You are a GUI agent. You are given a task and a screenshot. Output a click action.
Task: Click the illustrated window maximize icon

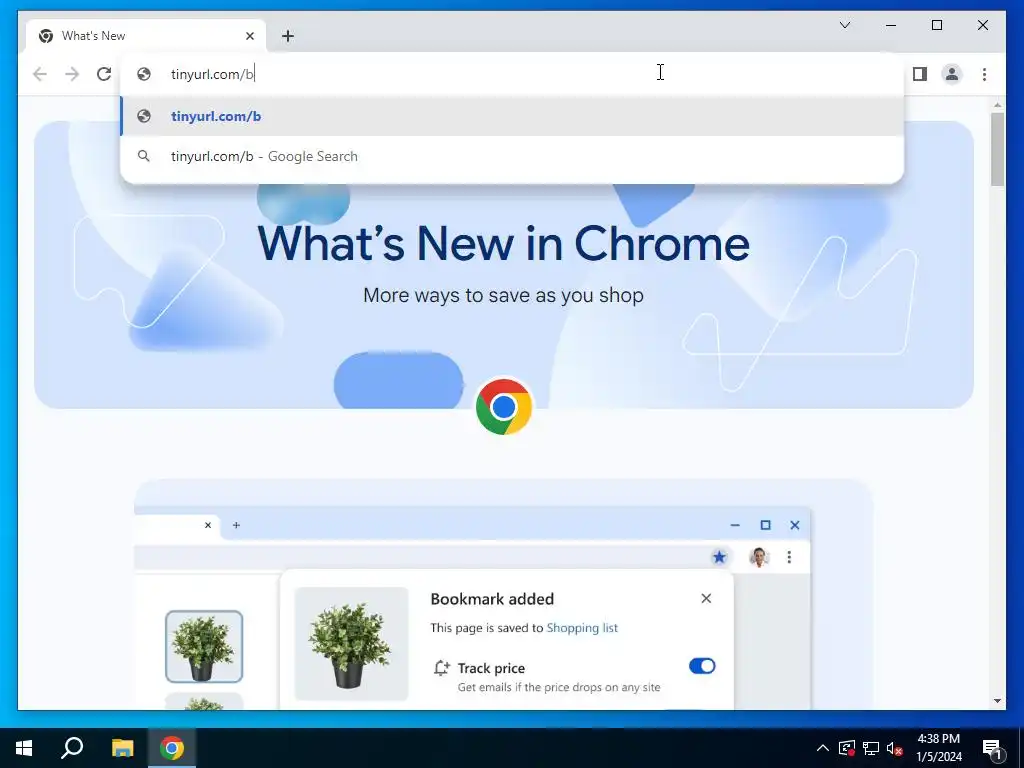tap(765, 525)
